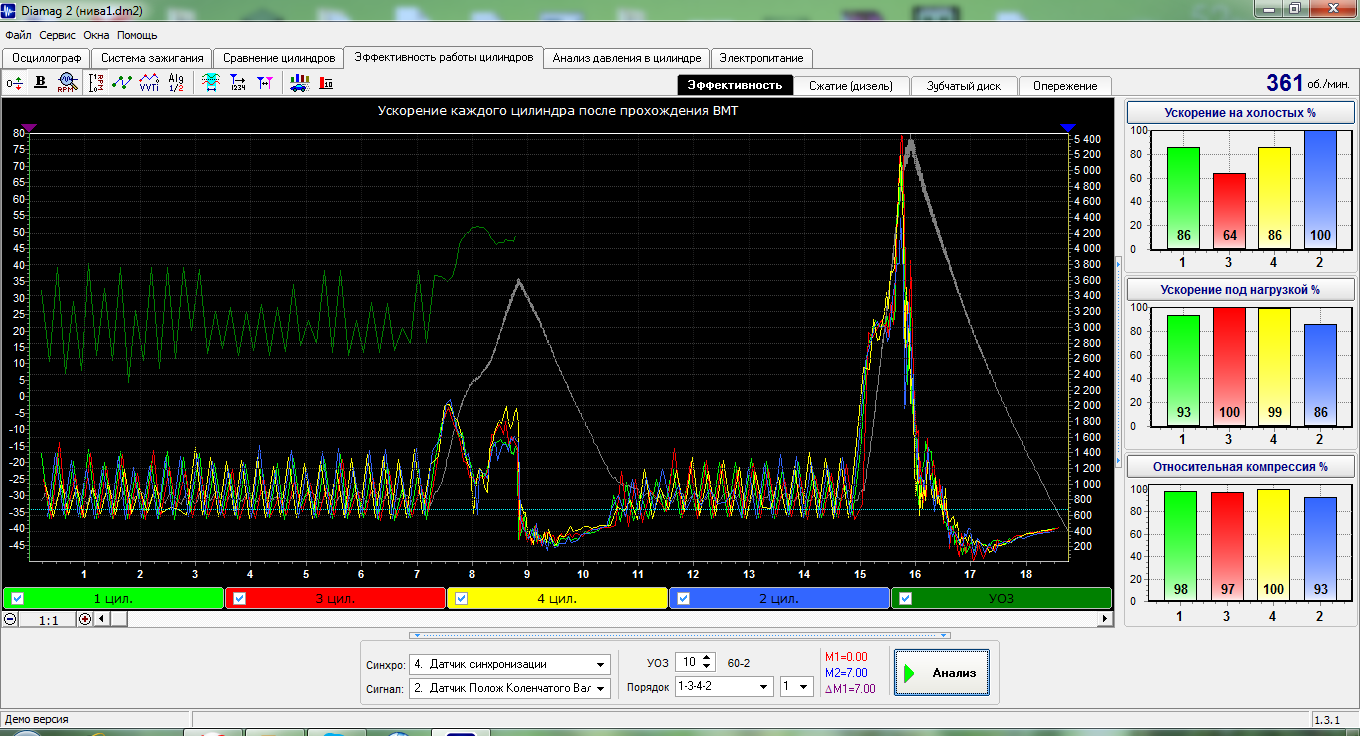Click the blue right marker triangle on graph
The width and height of the screenshot is (1360, 736).
coord(1067,127)
